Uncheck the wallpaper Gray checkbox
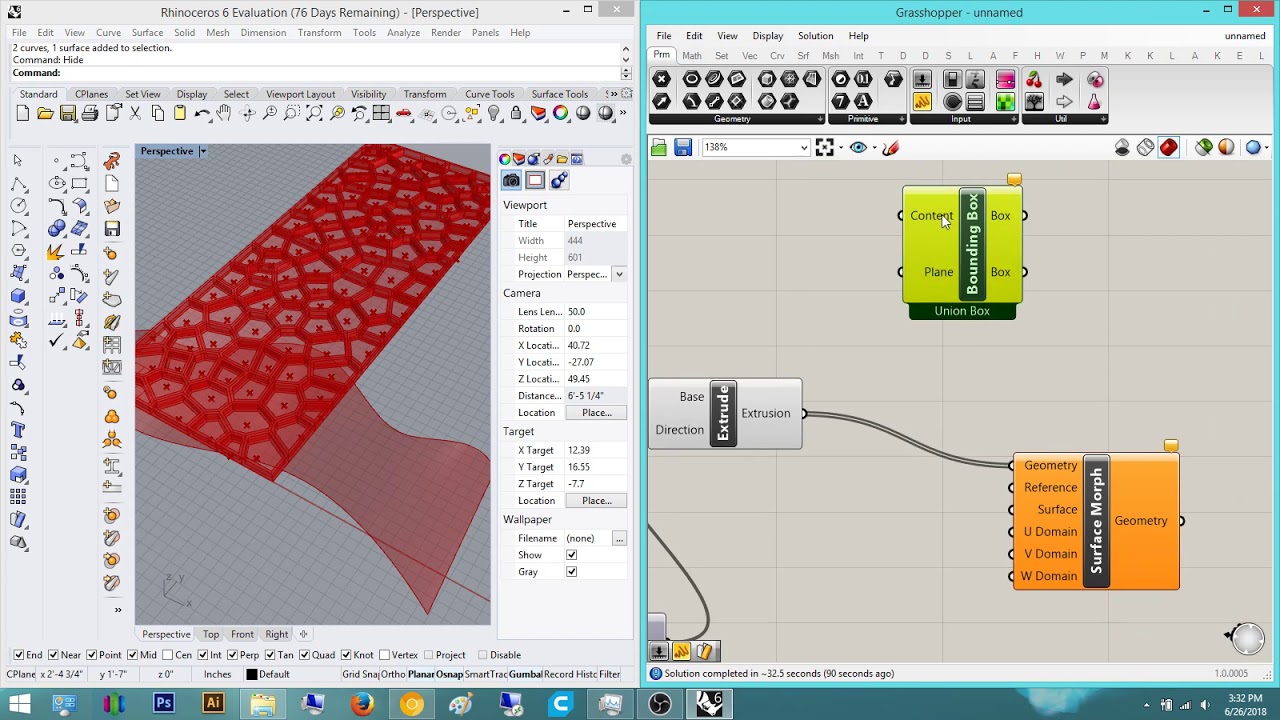Image resolution: width=1280 pixels, height=720 pixels. point(571,572)
